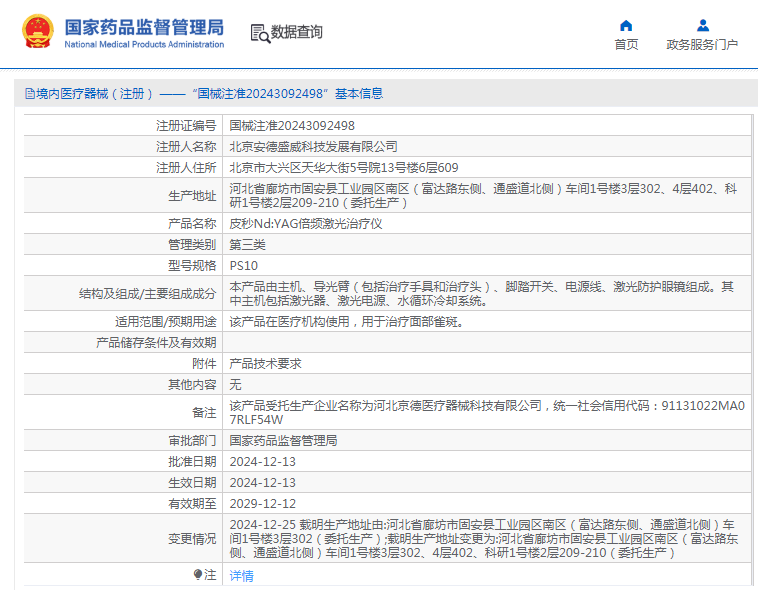This screenshot has height=590, width=758.
Task: Click the 变更情况 change record text
Action: (483, 539)
